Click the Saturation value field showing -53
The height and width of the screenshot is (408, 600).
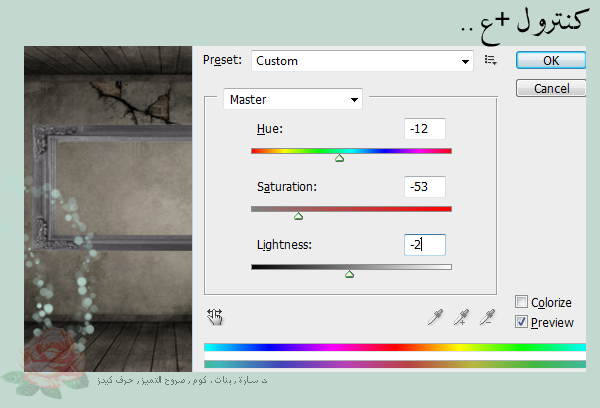click(x=424, y=187)
